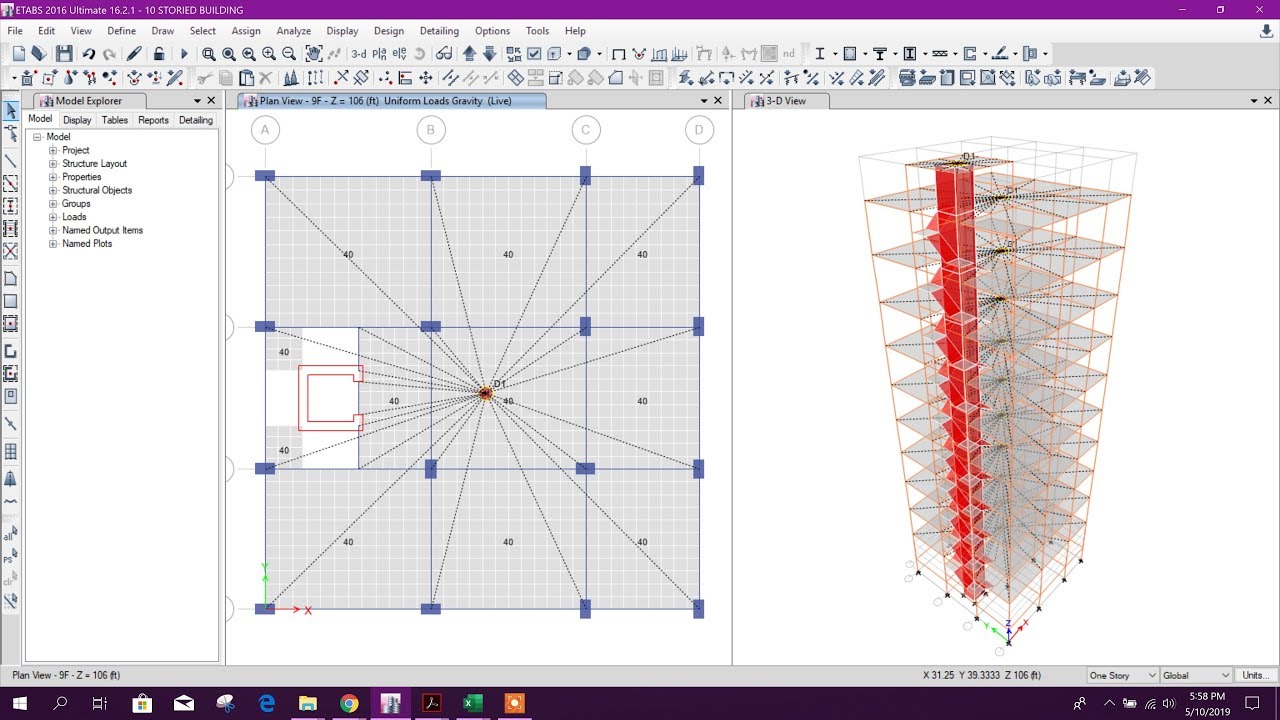Run analysis with the play arrow icon
1280x720 pixels.
(x=184, y=54)
